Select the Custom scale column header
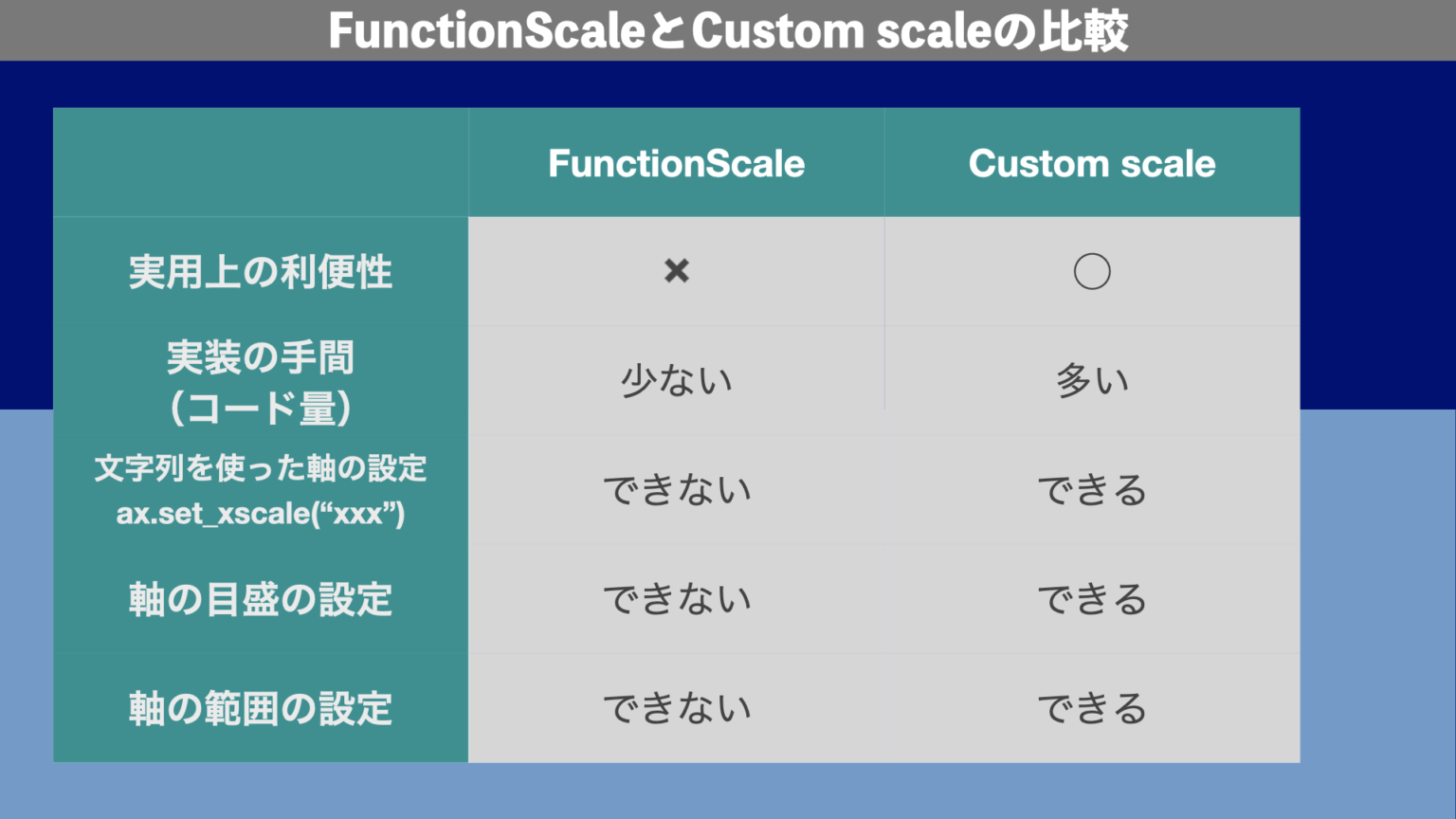Viewport: 1456px width, 819px height. point(1092,163)
